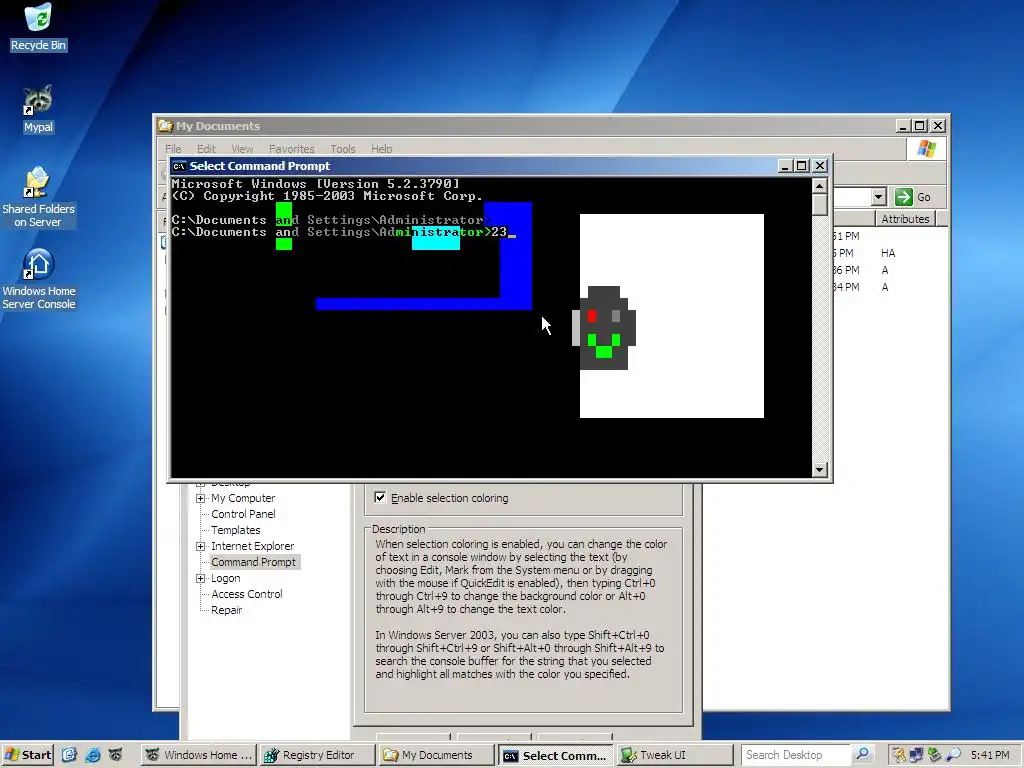Open File menu in My Documents
The height and width of the screenshot is (768, 1024).
point(173,149)
